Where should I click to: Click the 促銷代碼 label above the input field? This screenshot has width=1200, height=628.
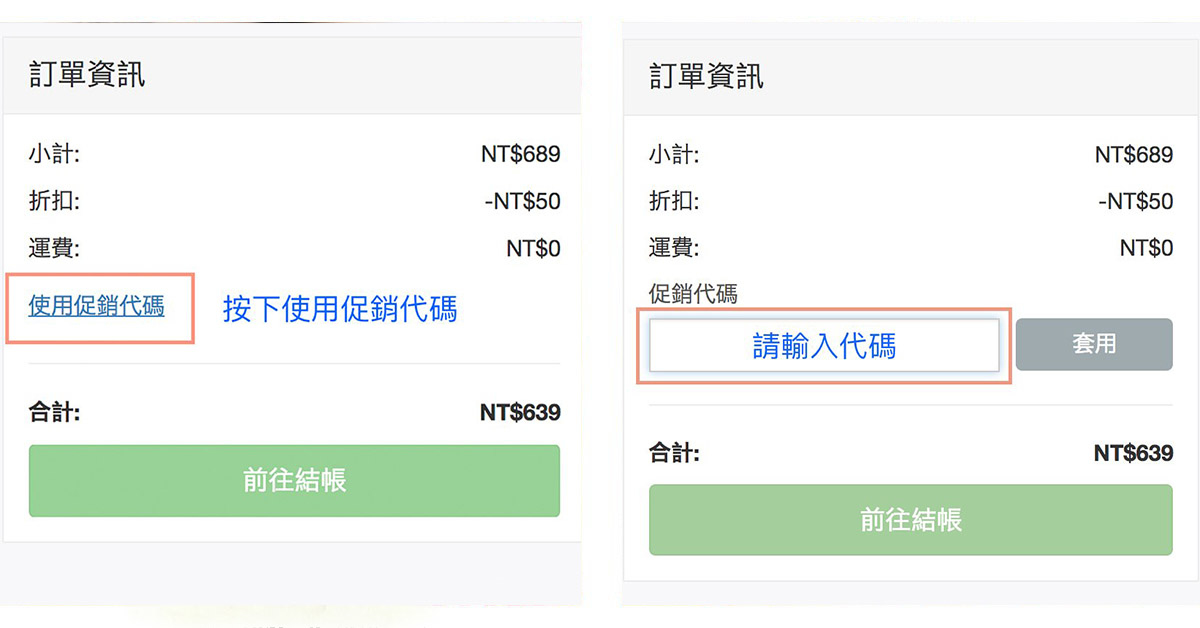(693, 294)
